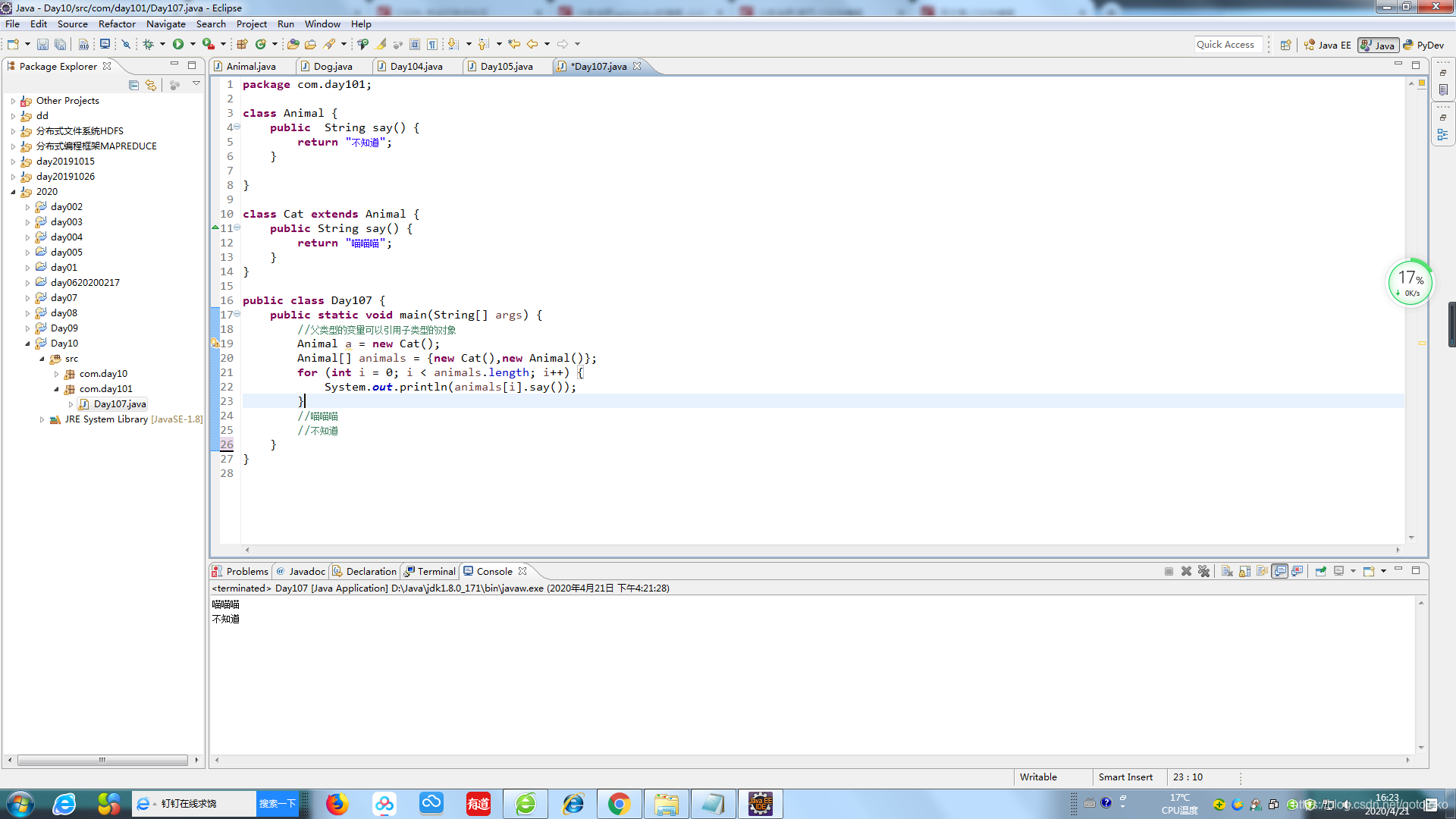Click the New Java Class icon

(261, 45)
